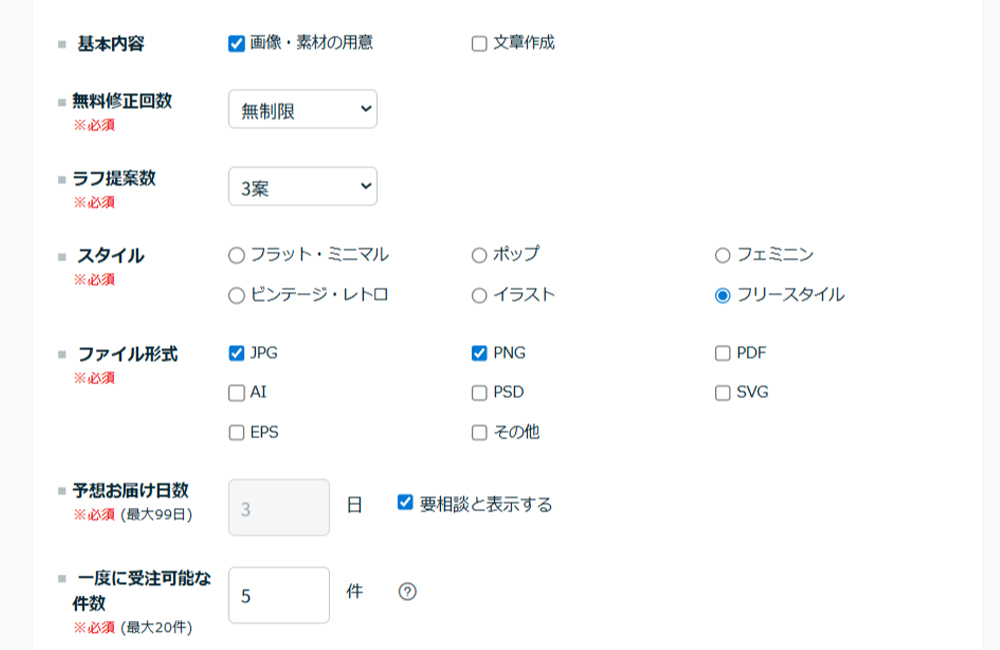Uncheck the JPG file format
The height and width of the screenshot is (650, 1000).
coord(237,353)
